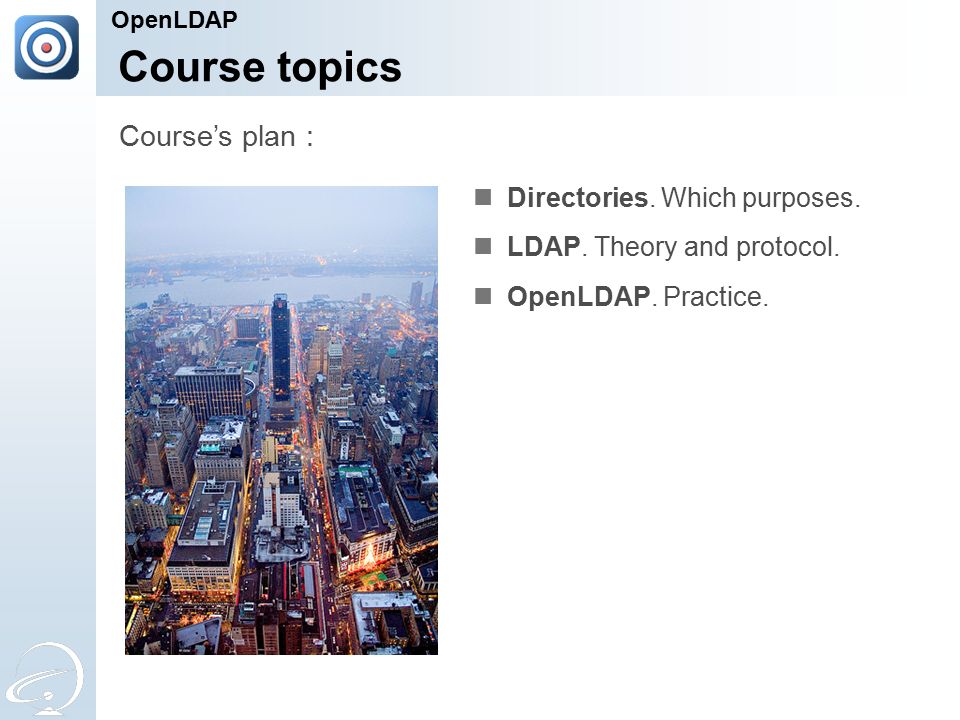Click the tall dark skyscraper in photo
960x720 pixels.
[x=280, y=349]
